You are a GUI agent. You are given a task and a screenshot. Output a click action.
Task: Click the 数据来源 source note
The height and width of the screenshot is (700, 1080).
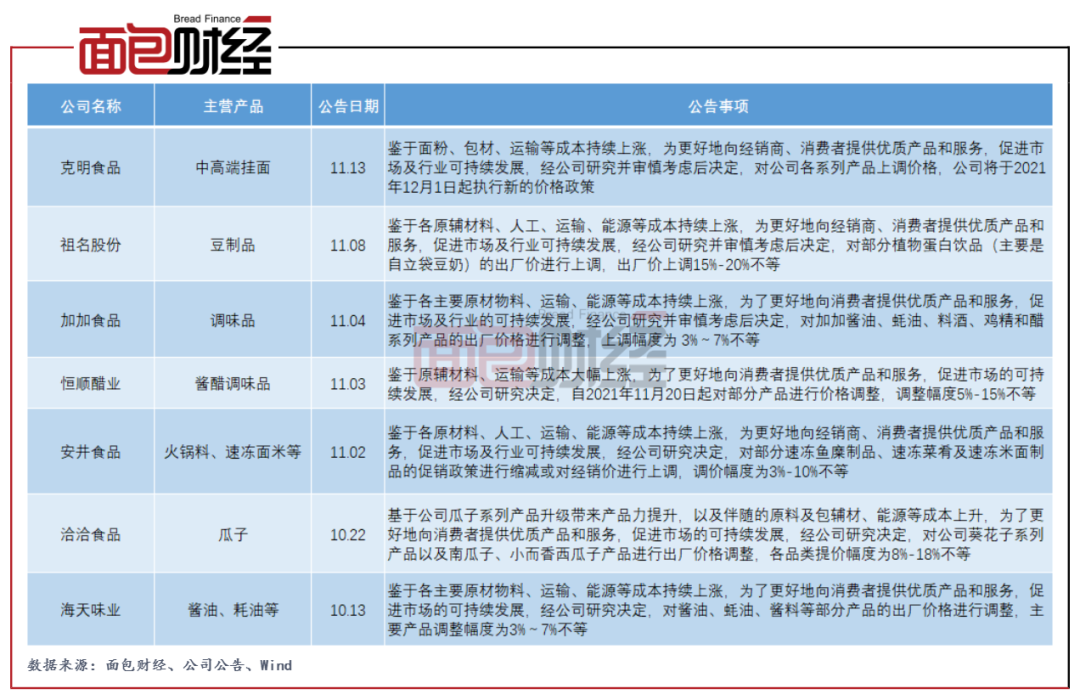[160, 665]
